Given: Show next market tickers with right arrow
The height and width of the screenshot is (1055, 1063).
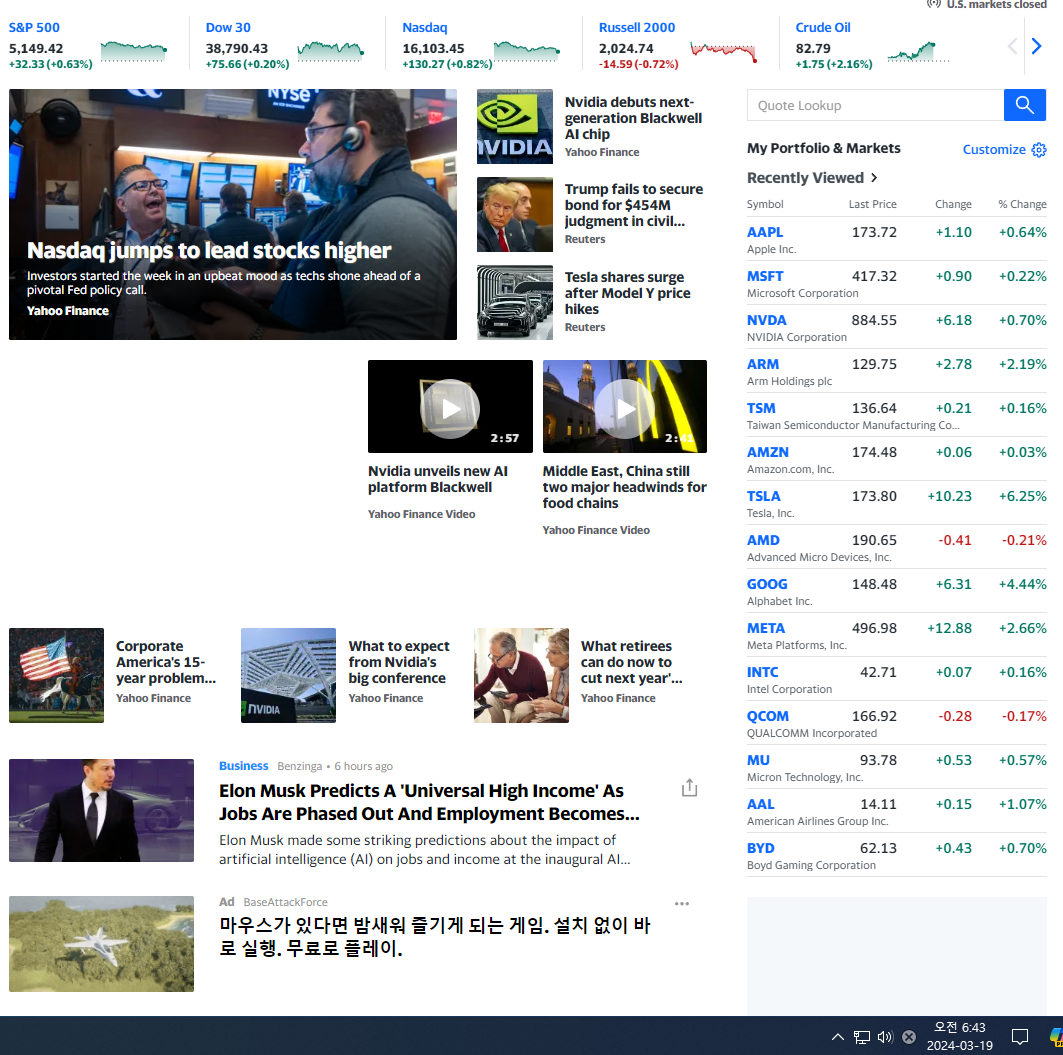Looking at the screenshot, I should (x=1036, y=46).
